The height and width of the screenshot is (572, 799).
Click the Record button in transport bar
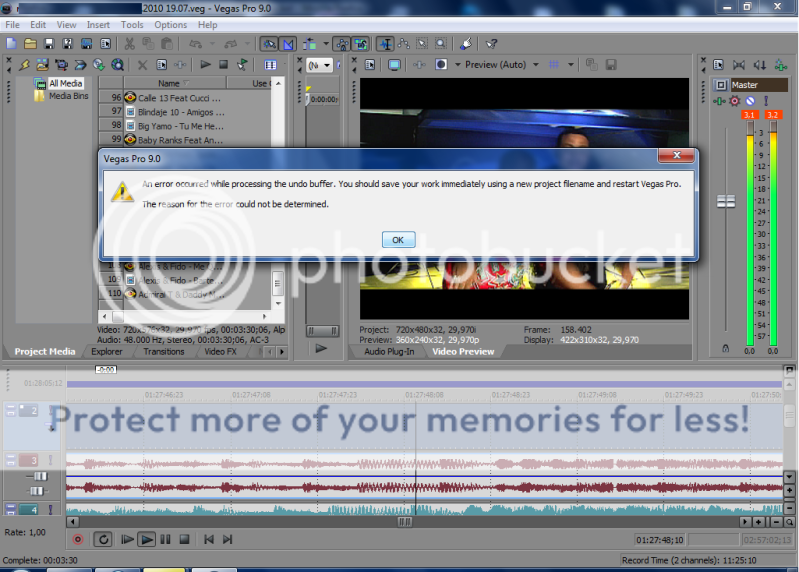78,539
